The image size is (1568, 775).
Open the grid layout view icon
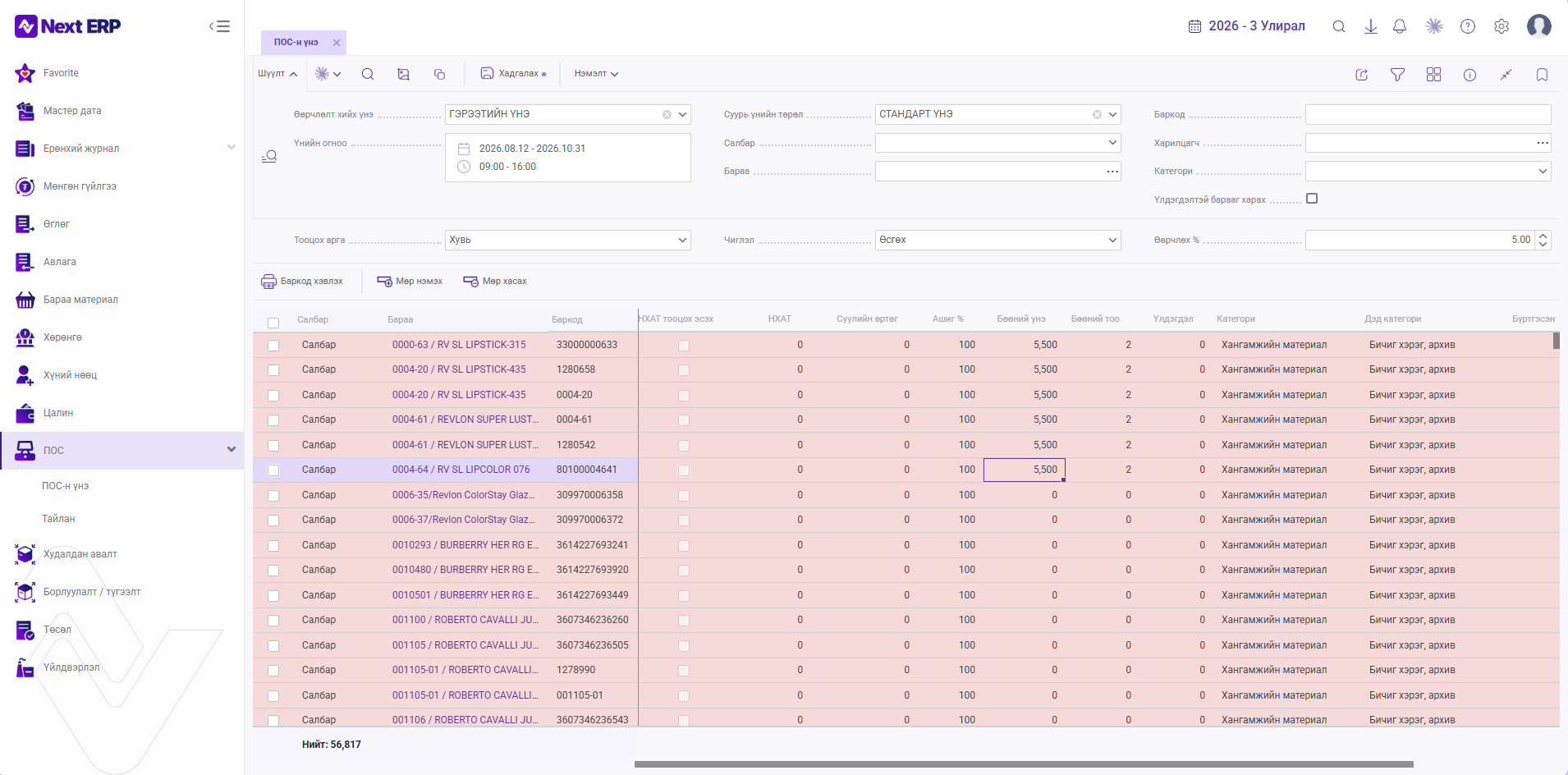click(x=1433, y=75)
